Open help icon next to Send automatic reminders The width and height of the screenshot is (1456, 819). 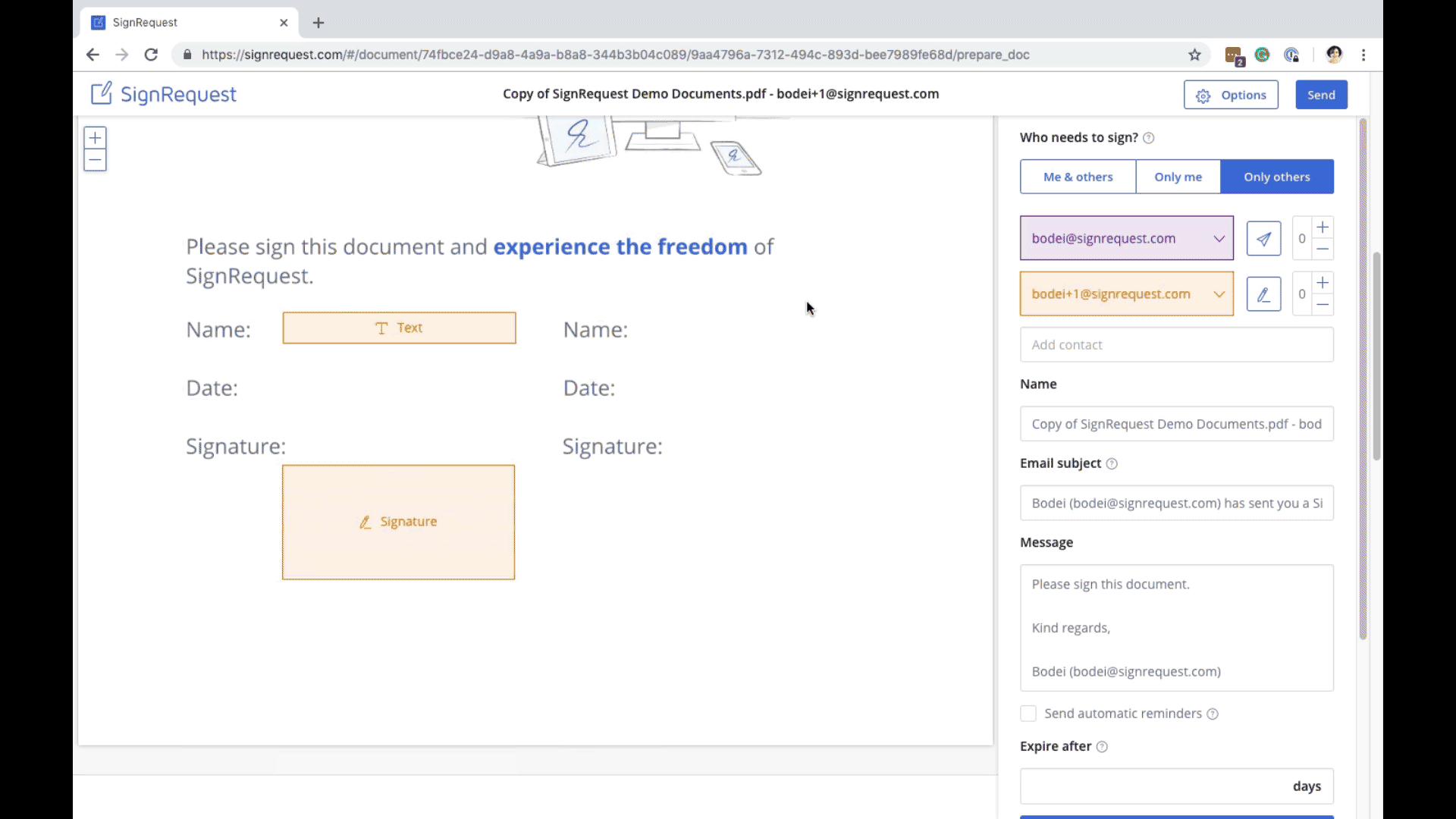point(1213,714)
